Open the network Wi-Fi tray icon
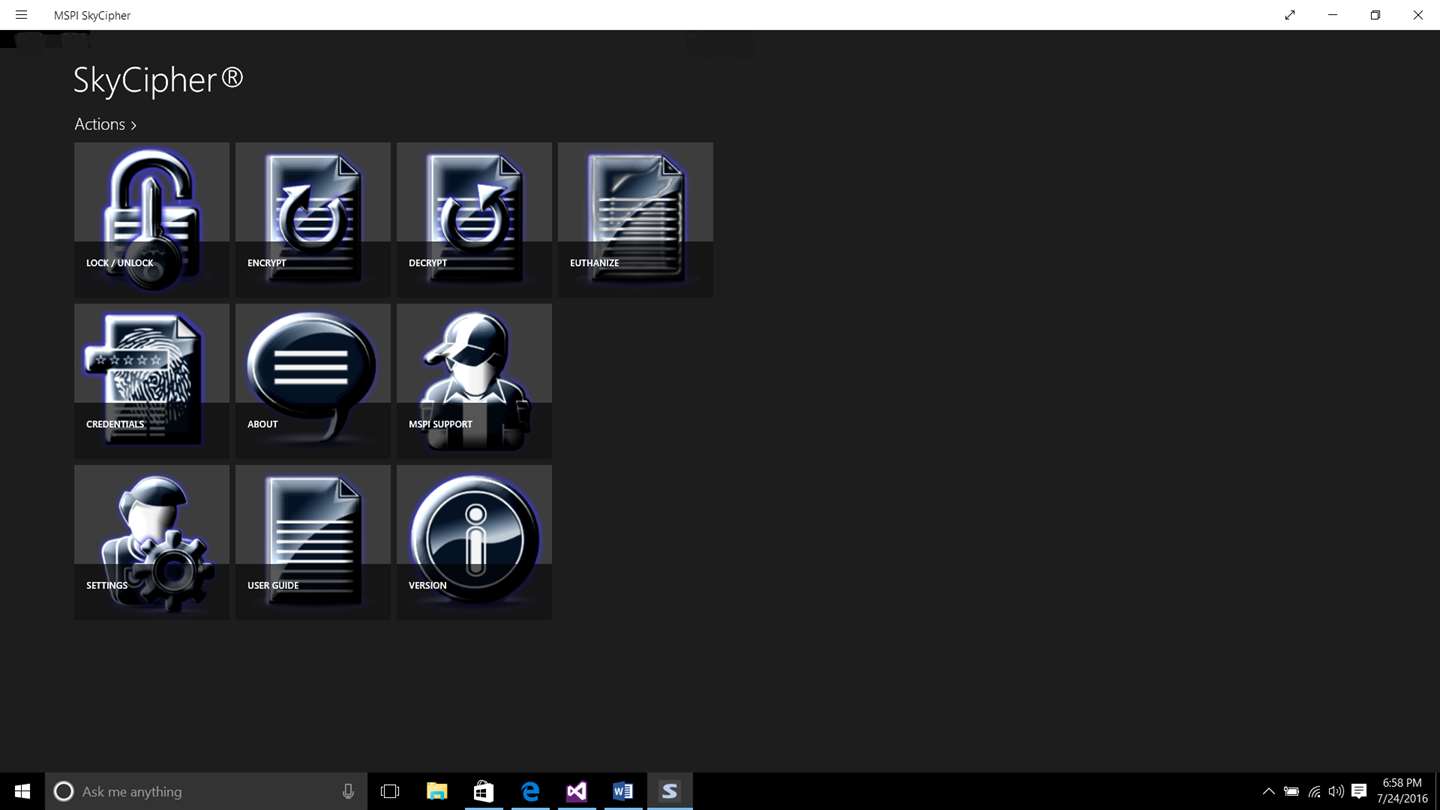Screen dimensions: 1440x810 pos(1314,791)
